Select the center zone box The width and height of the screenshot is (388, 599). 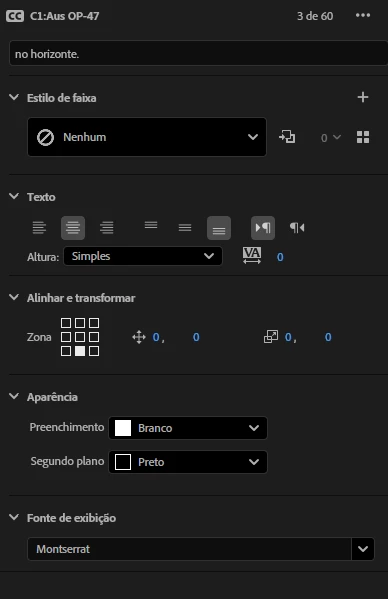[80, 337]
